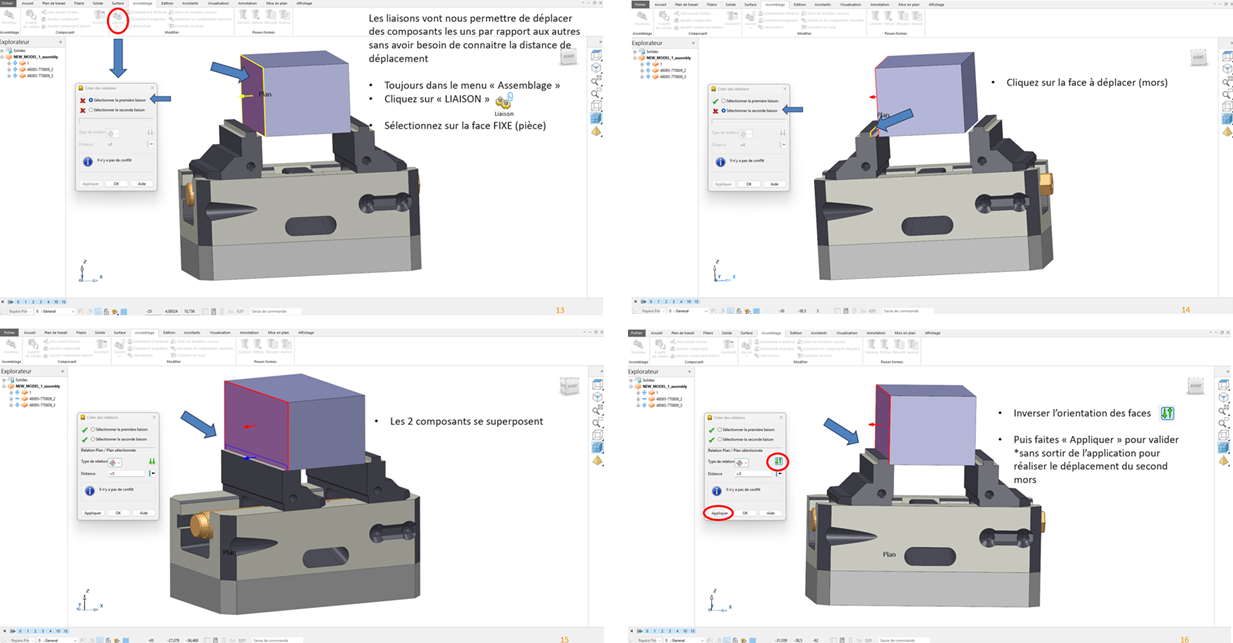Click the Liaison icon in slide 15's ribbon
Screen dimensions: 1233x643
coord(118,346)
